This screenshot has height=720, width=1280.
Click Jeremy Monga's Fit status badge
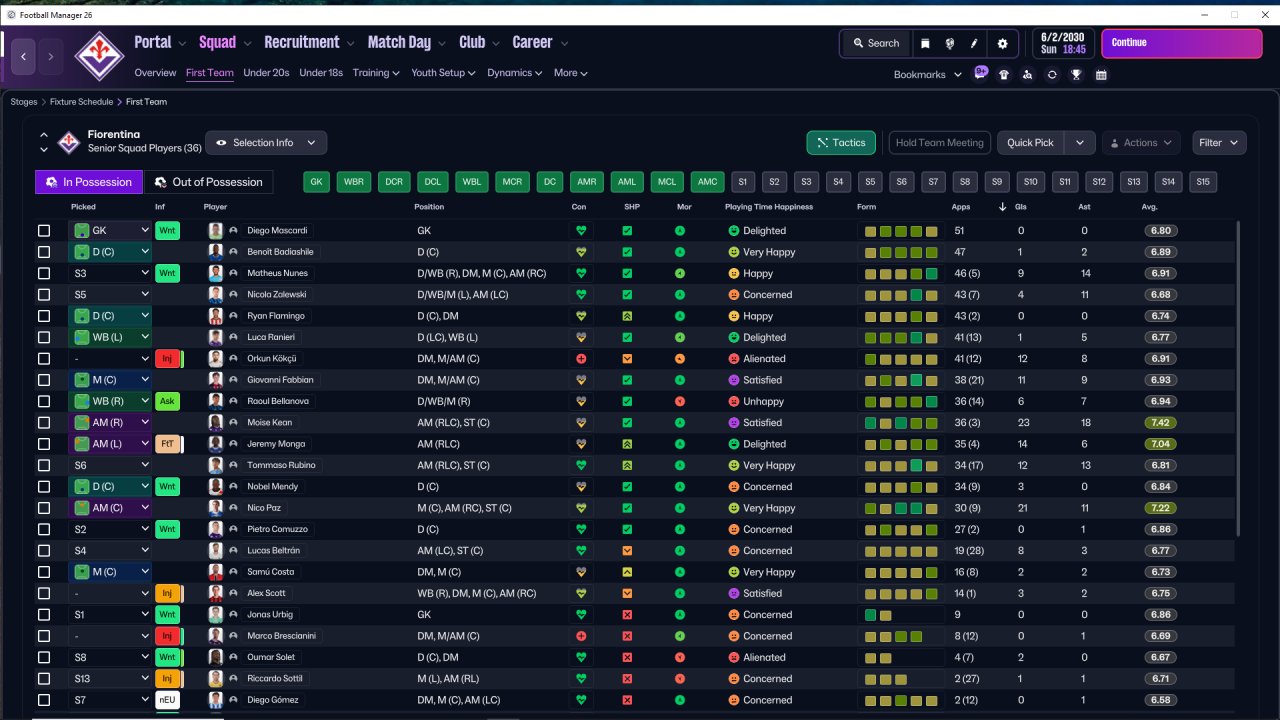[x=168, y=444]
